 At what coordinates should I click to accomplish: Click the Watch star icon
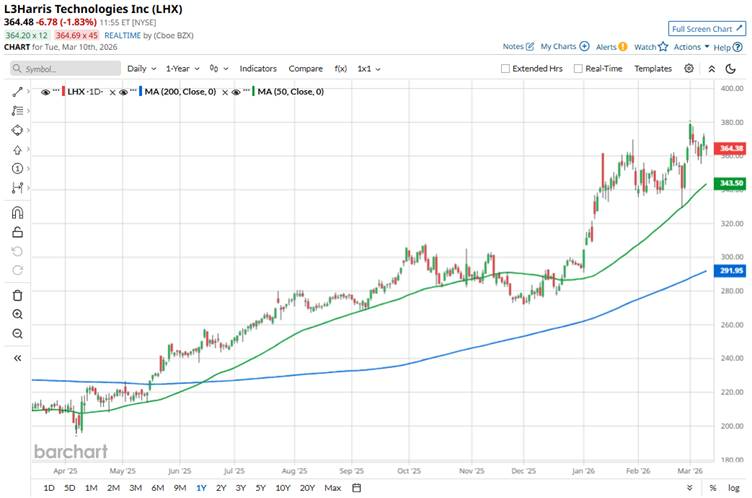[663, 47]
